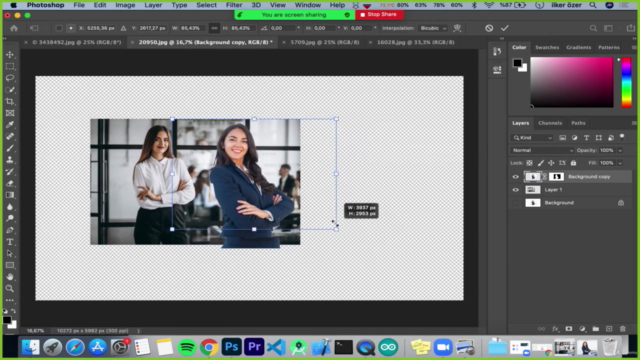Select the Rectangular Marquee tool
Viewport: 640px width, 360px height.
(10, 66)
